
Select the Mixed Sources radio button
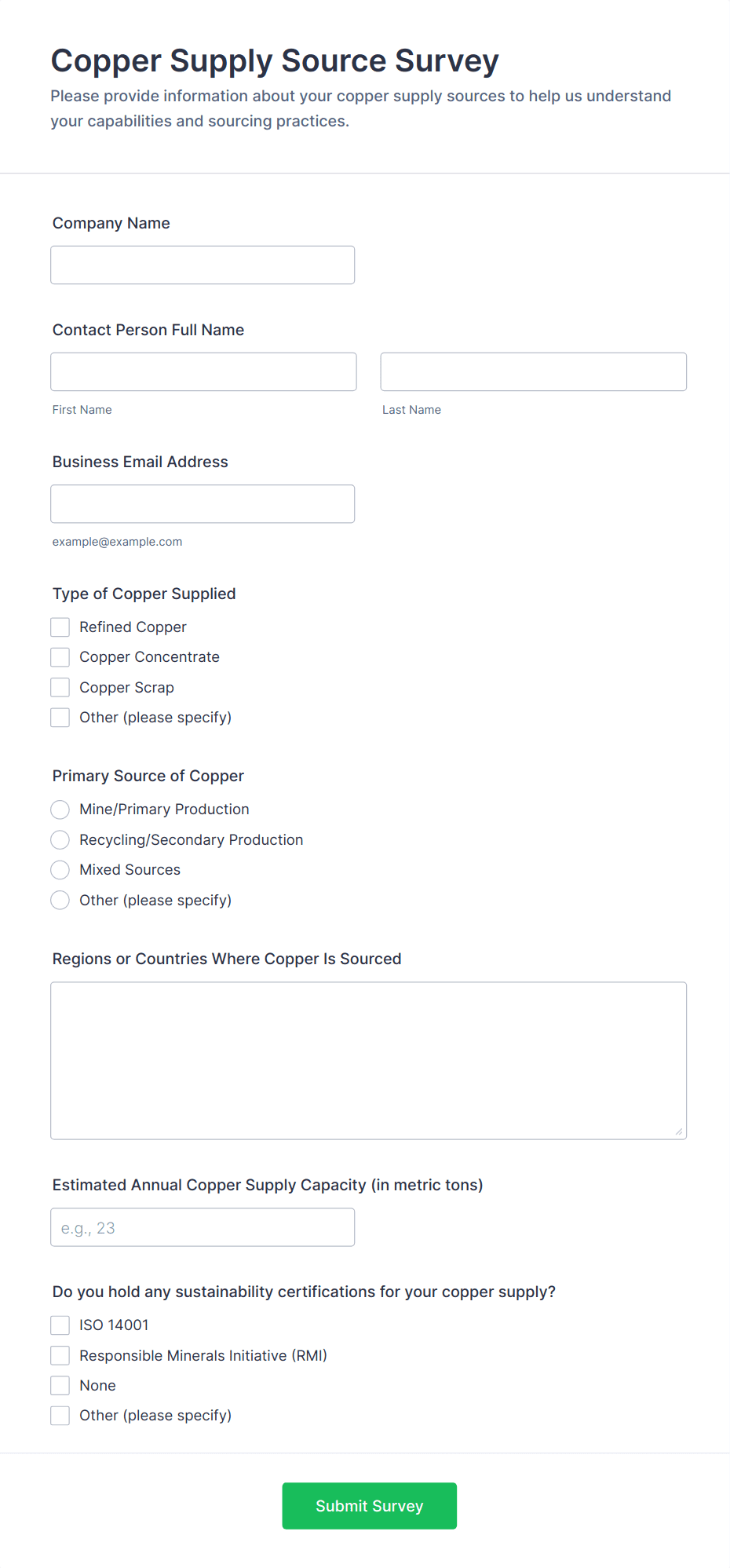[60, 869]
